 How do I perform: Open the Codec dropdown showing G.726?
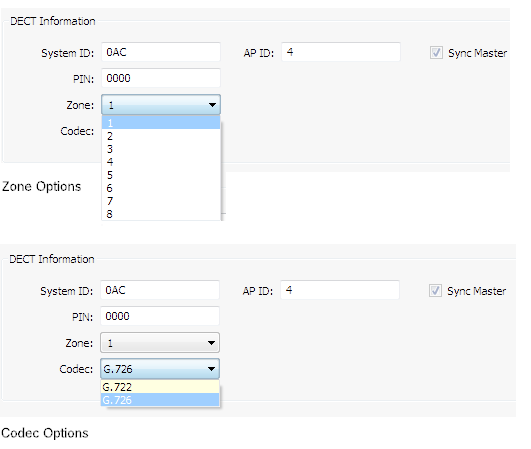pyautogui.click(x=160, y=369)
